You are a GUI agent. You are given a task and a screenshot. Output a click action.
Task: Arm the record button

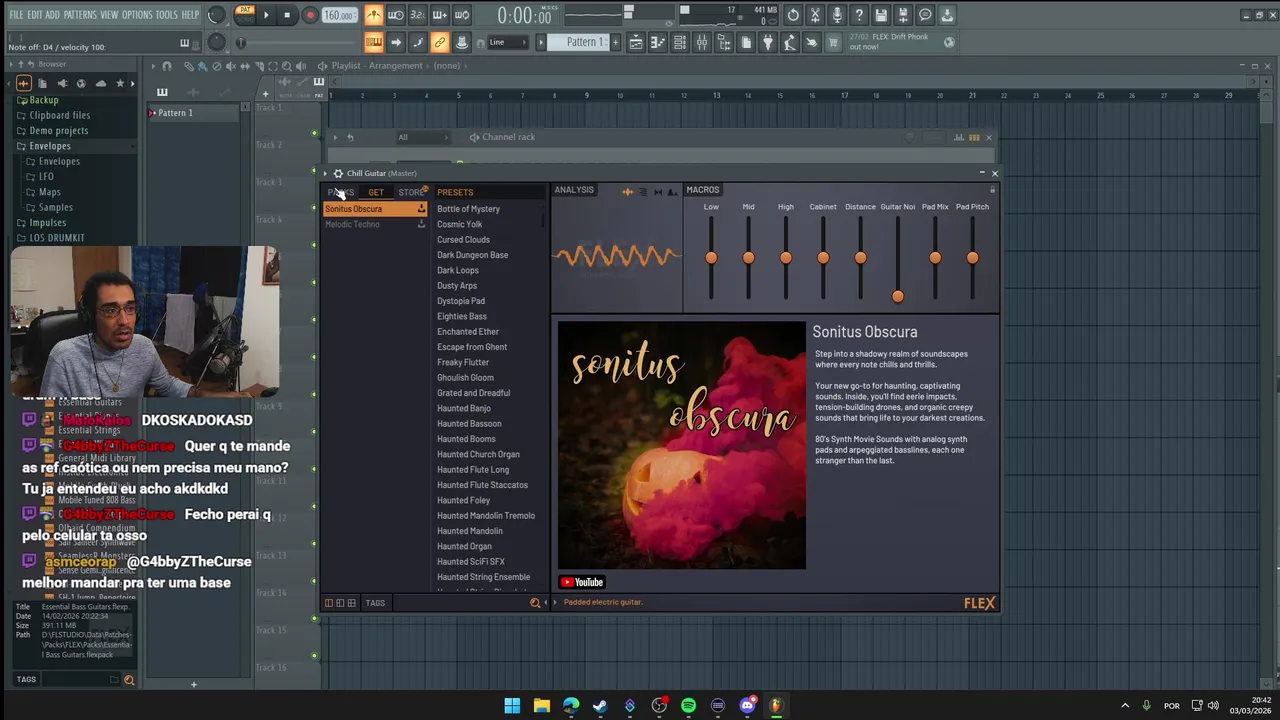click(x=309, y=15)
